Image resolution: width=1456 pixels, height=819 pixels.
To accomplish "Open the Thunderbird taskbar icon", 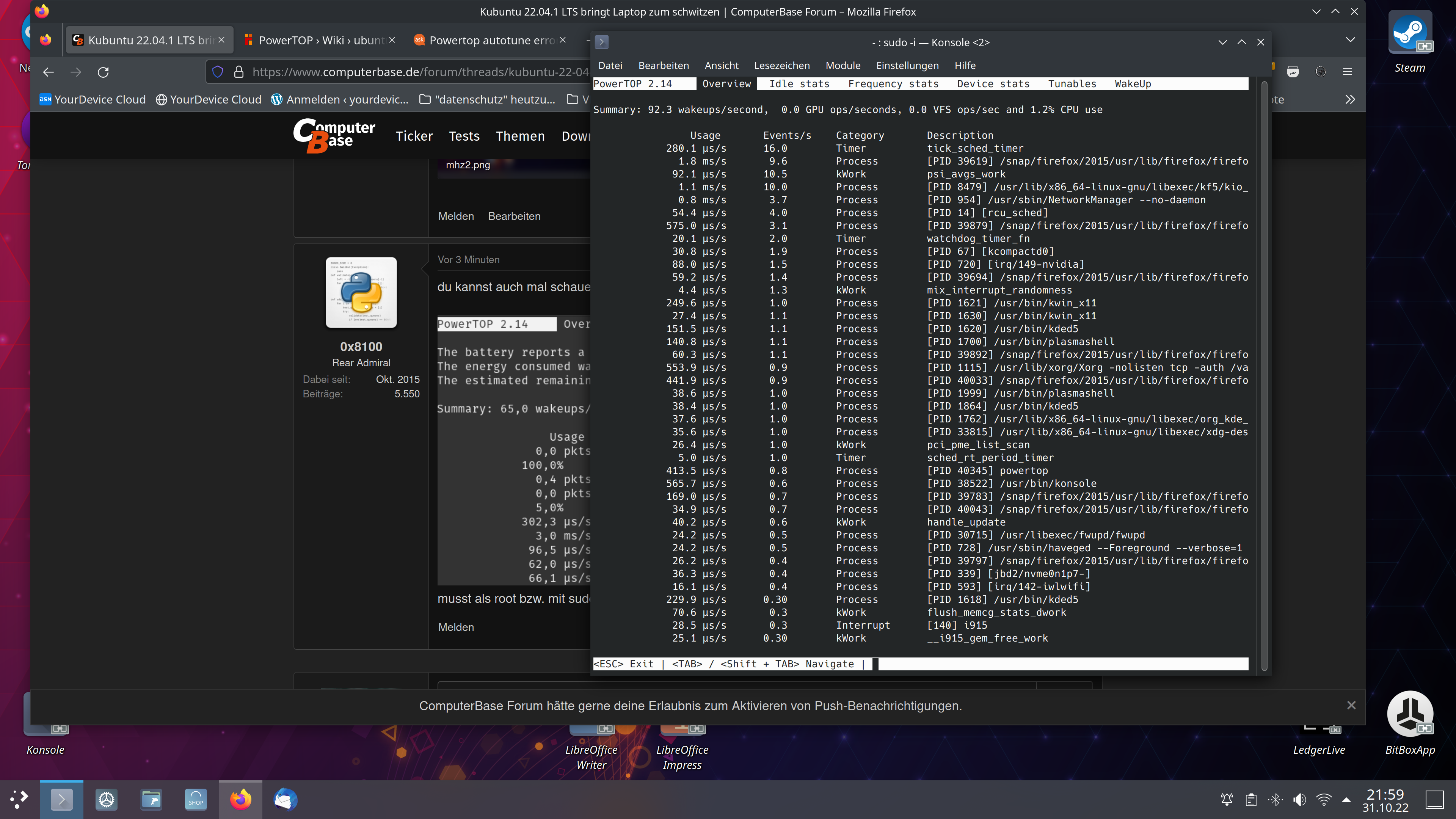I will click(x=286, y=799).
